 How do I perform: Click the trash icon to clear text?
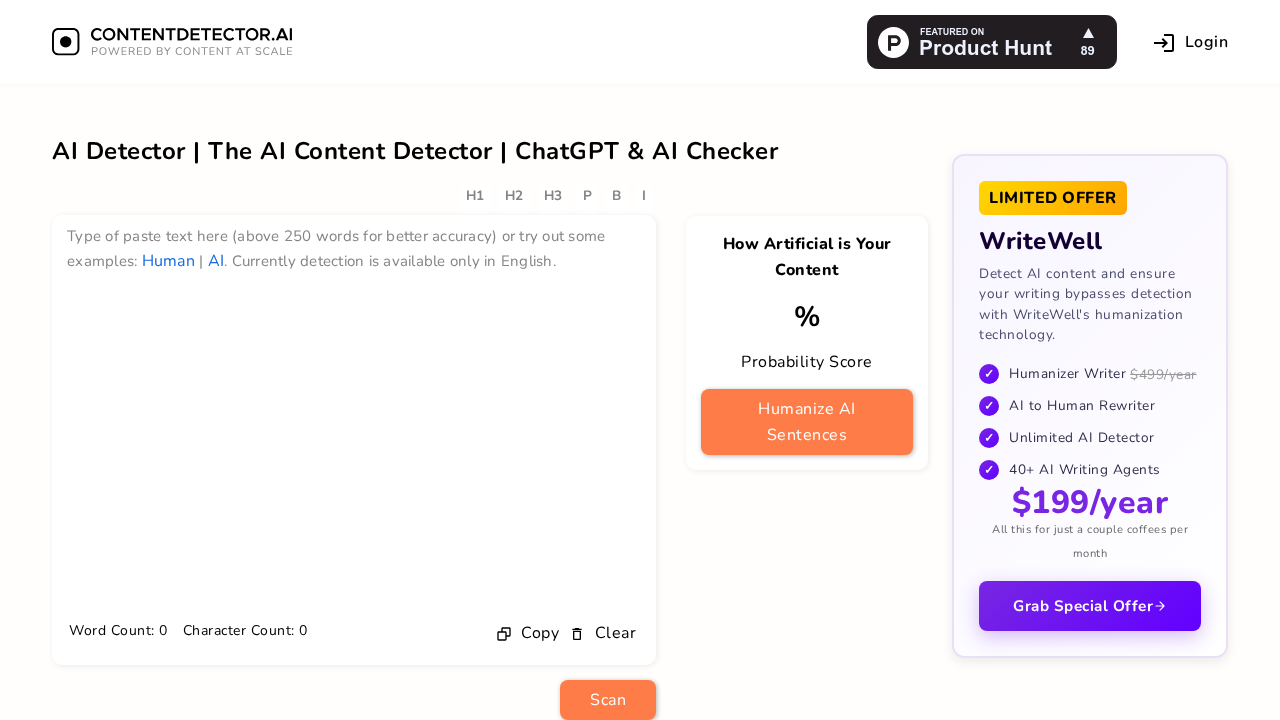tap(575, 633)
